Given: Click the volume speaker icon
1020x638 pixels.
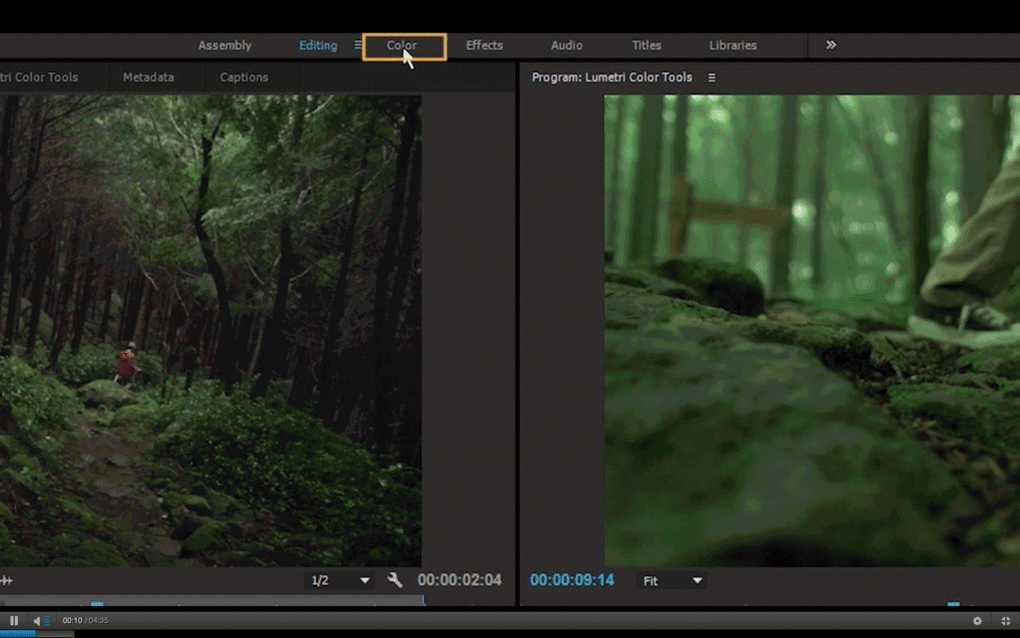Looking at the screenshot, I should coord(37,621).
